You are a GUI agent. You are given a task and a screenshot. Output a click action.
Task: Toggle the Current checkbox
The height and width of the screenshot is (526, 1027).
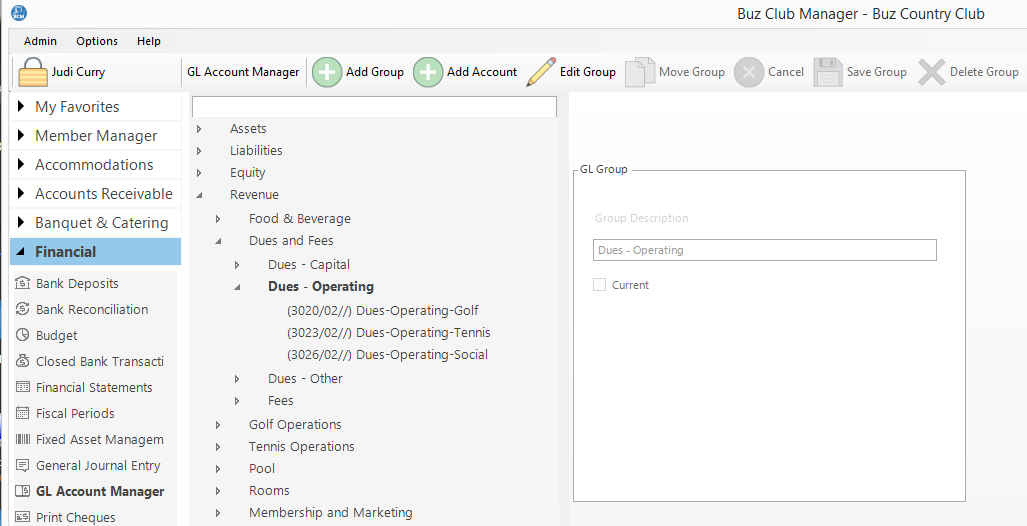click(600, 285)
